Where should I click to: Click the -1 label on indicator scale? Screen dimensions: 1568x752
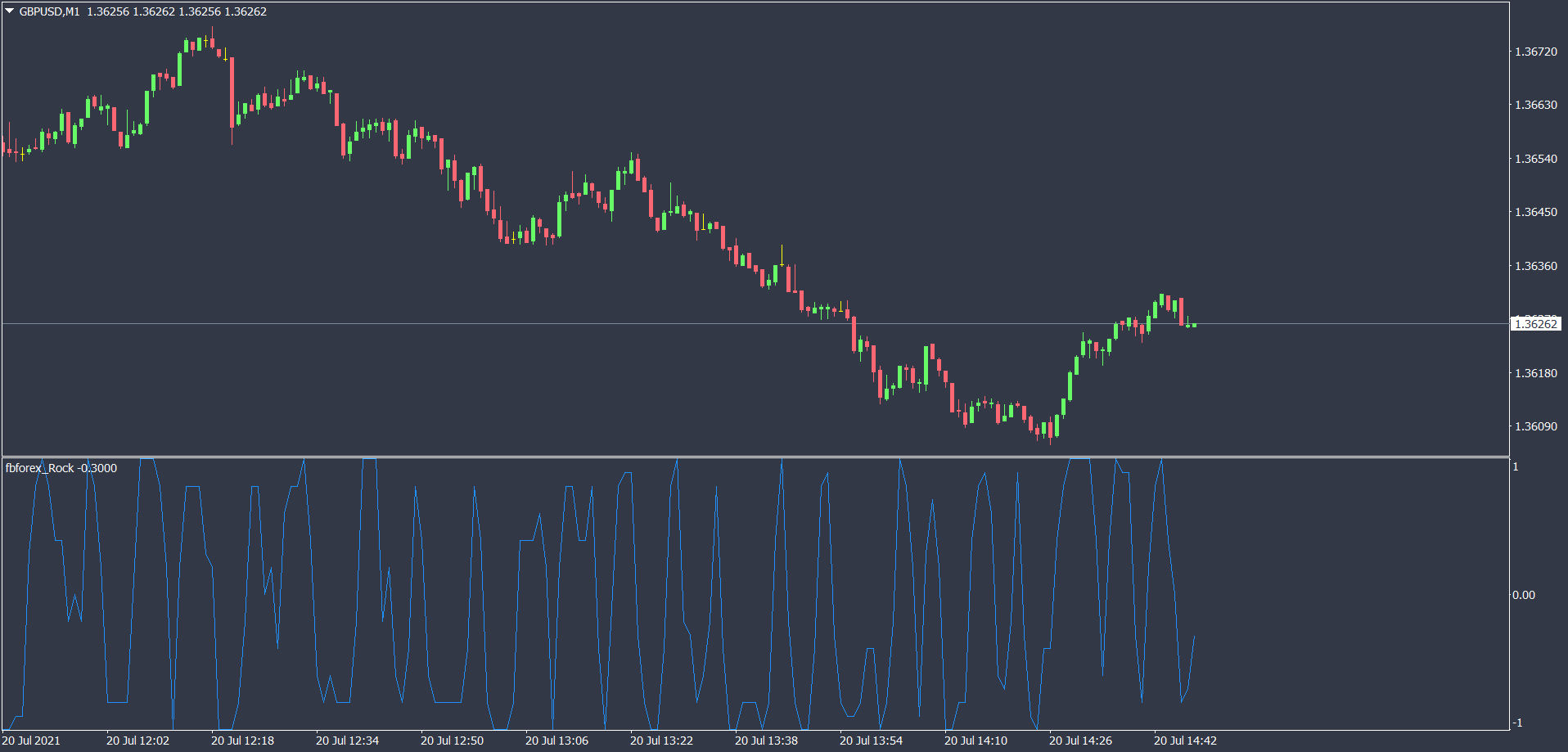[x=1516, y=723]
